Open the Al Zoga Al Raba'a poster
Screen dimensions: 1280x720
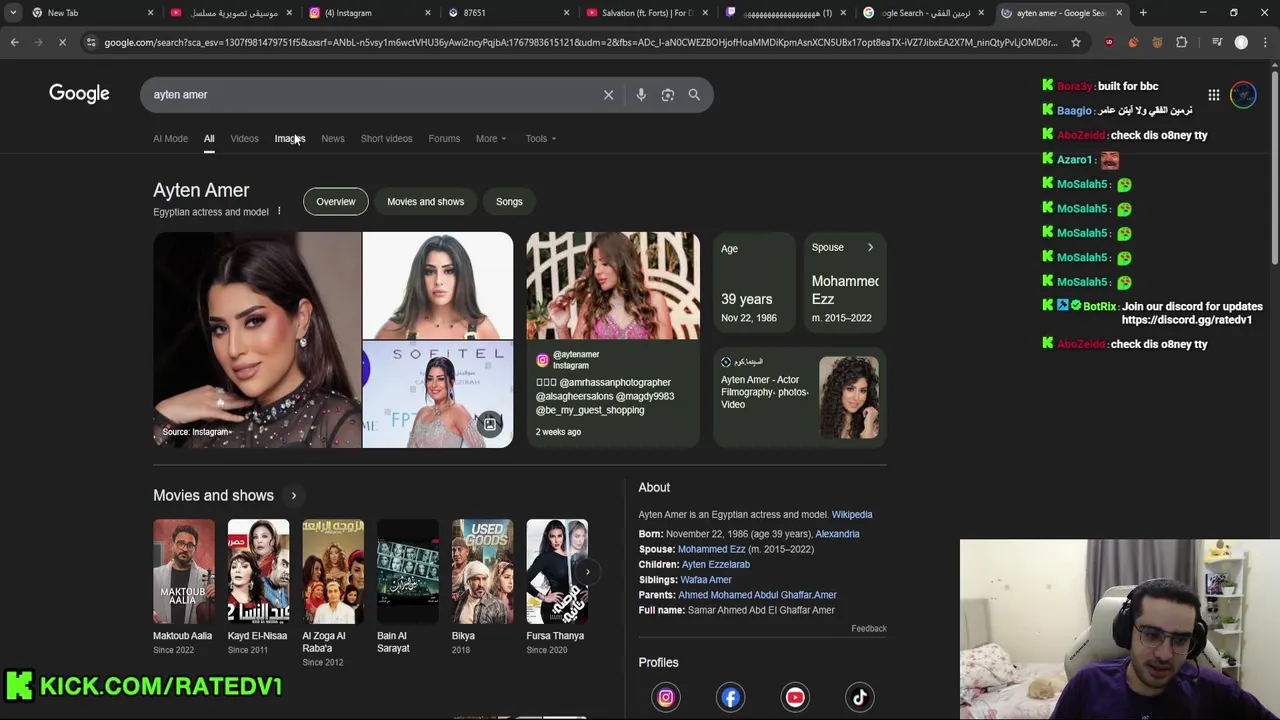click(333, 572)
